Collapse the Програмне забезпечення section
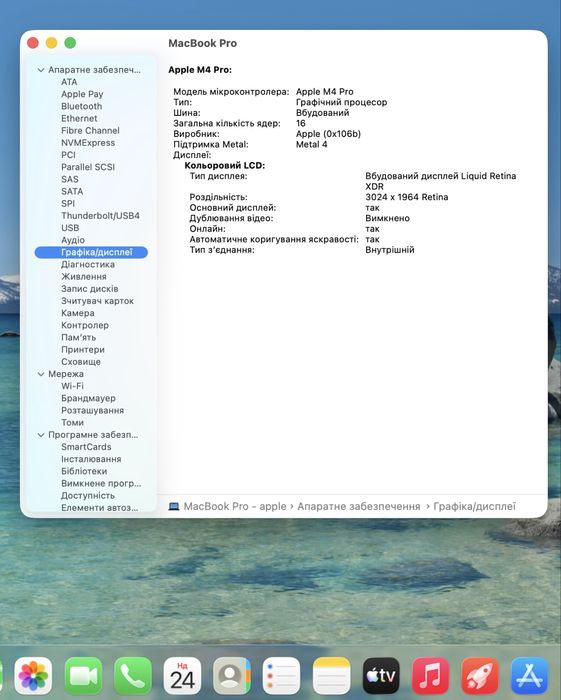The width and height of the screenshot is (561, 700). [41, 435]
